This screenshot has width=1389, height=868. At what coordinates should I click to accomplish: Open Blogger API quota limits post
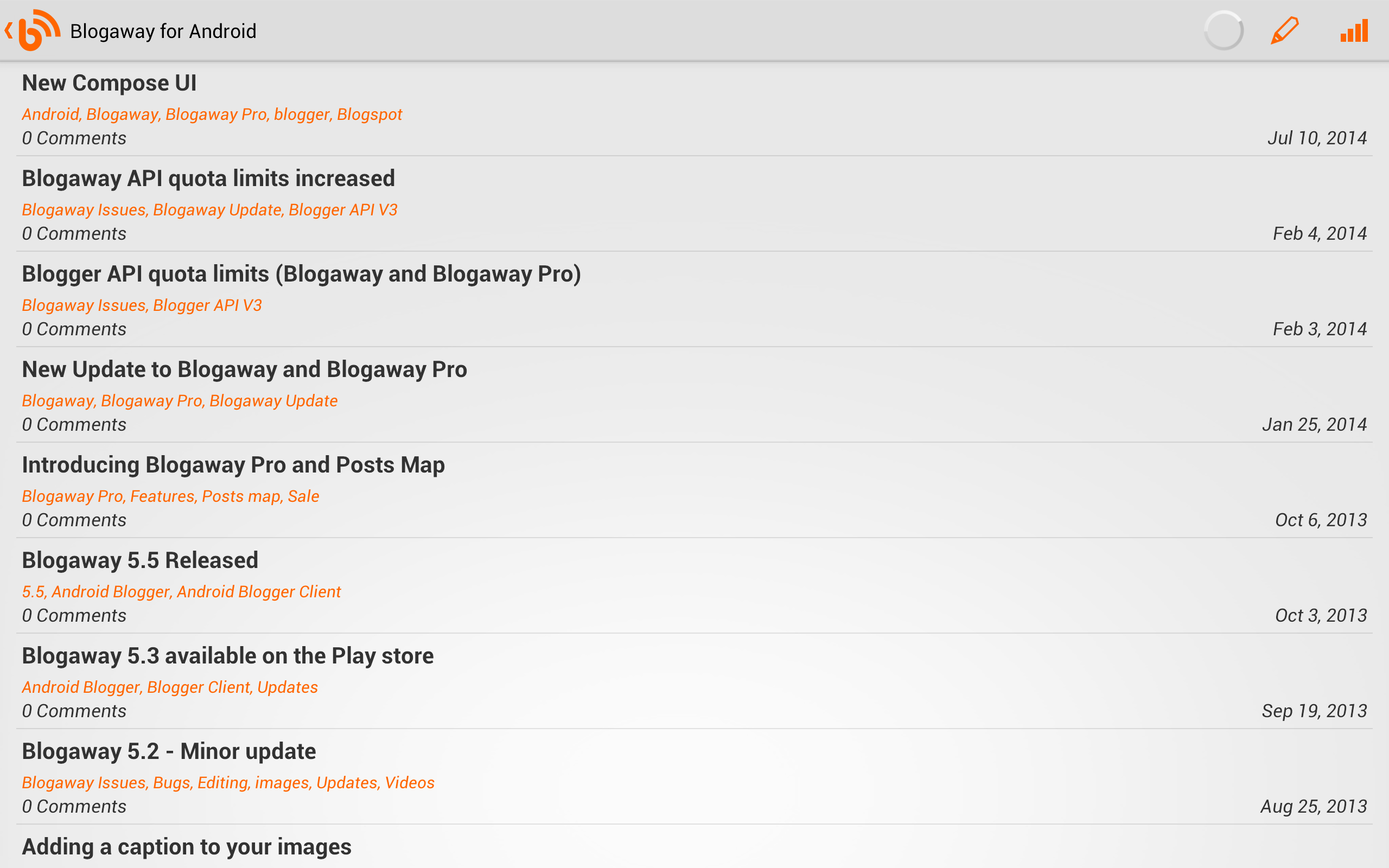[x=694, y=299]
